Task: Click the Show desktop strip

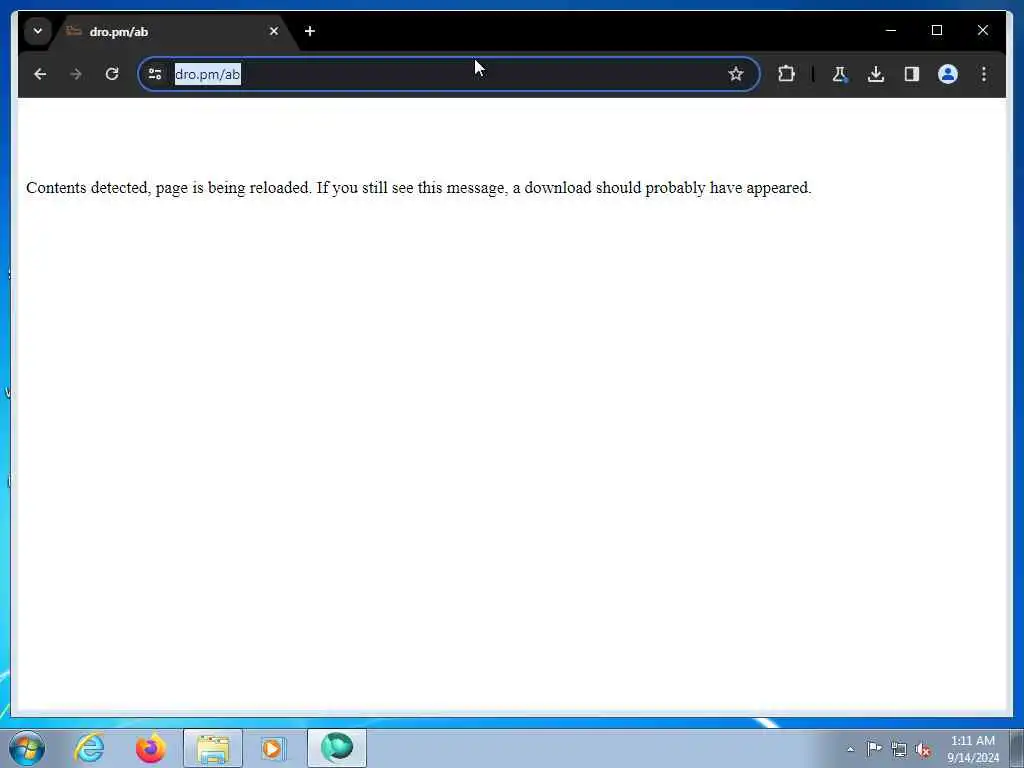Action: click(x=1017, y=748)
